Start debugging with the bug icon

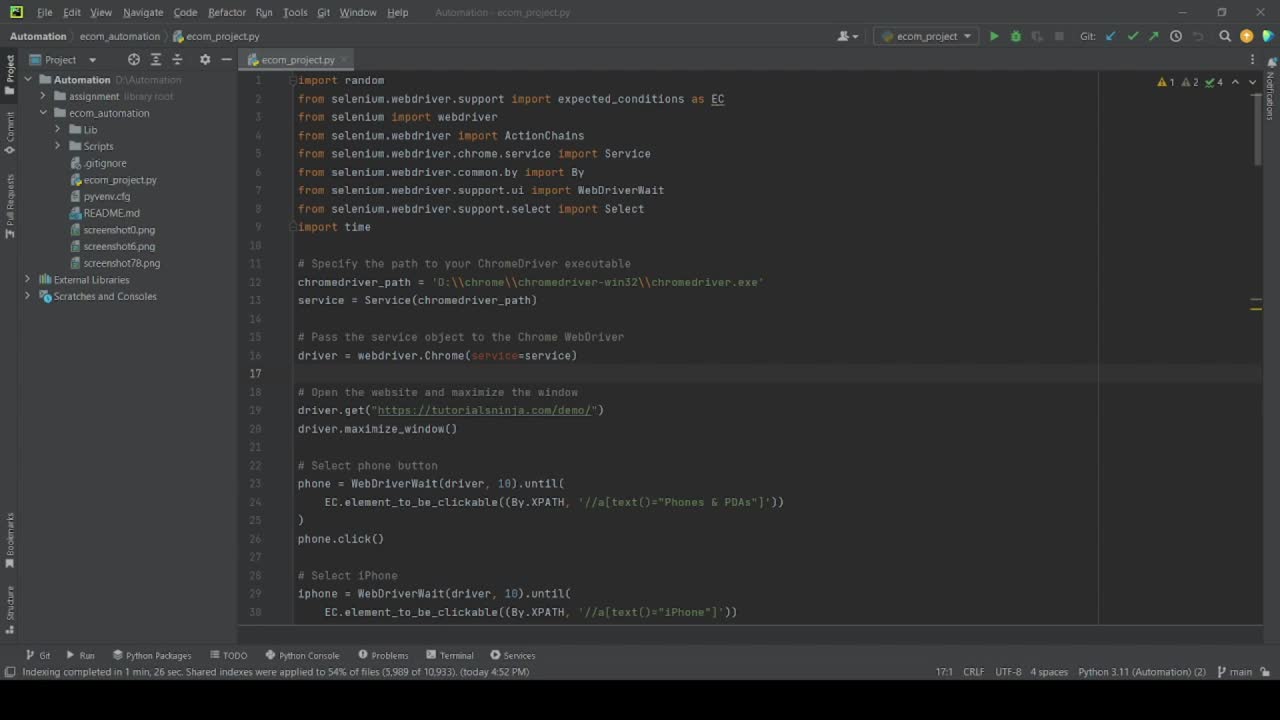coord(1016,36)
